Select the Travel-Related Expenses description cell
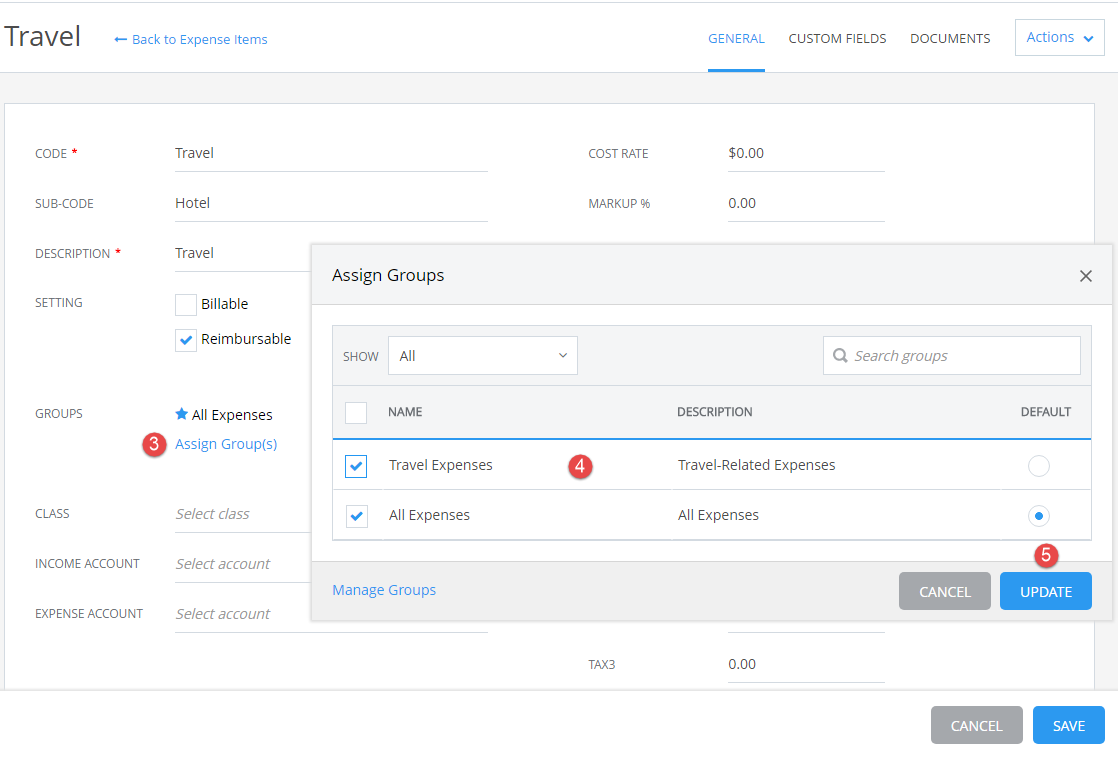This screenshot has height=759, width=1118. 757,465
